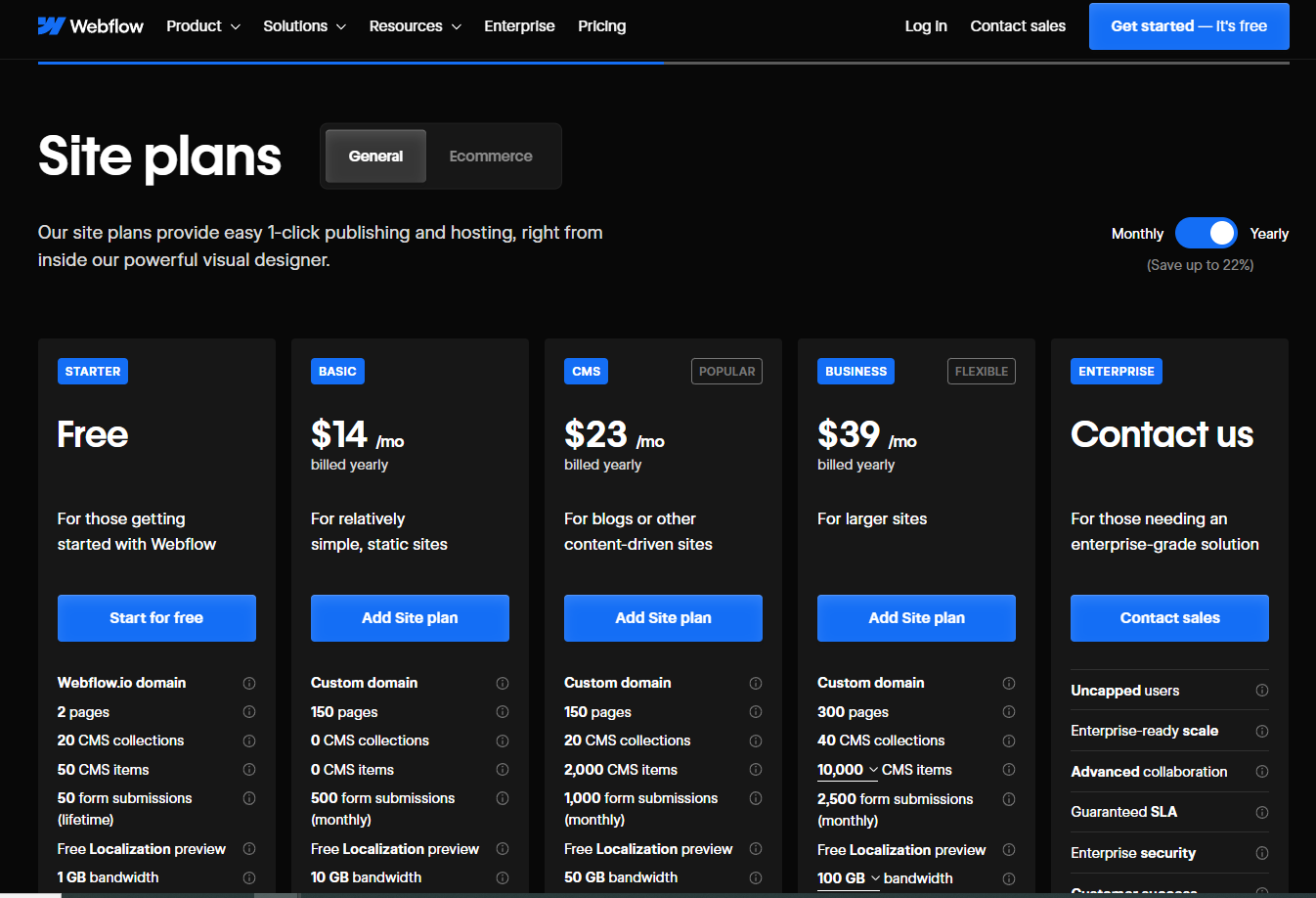Show info for CMS 150 pages
Viewport: 1316px width, 898px height.
(756, 711)
